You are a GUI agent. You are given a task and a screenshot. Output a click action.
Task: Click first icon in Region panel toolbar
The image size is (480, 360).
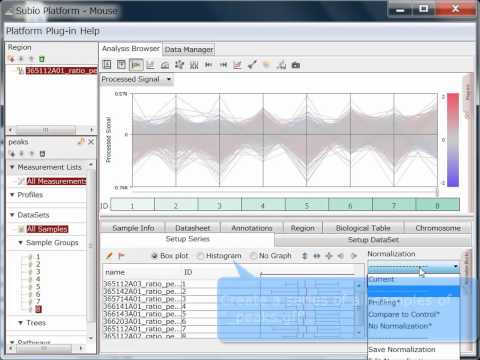click(x=12, y=59)
